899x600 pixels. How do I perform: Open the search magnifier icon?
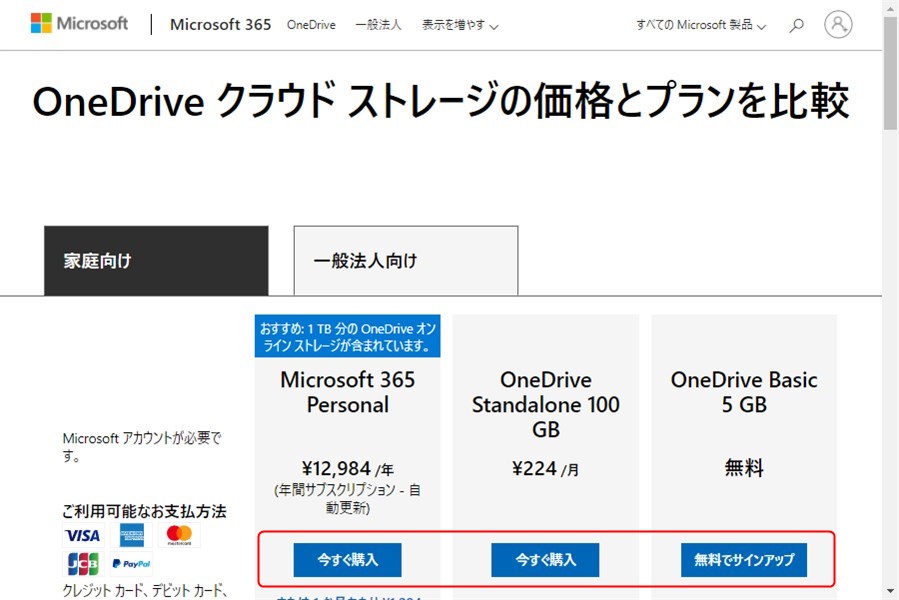click(x=796, y=25)
